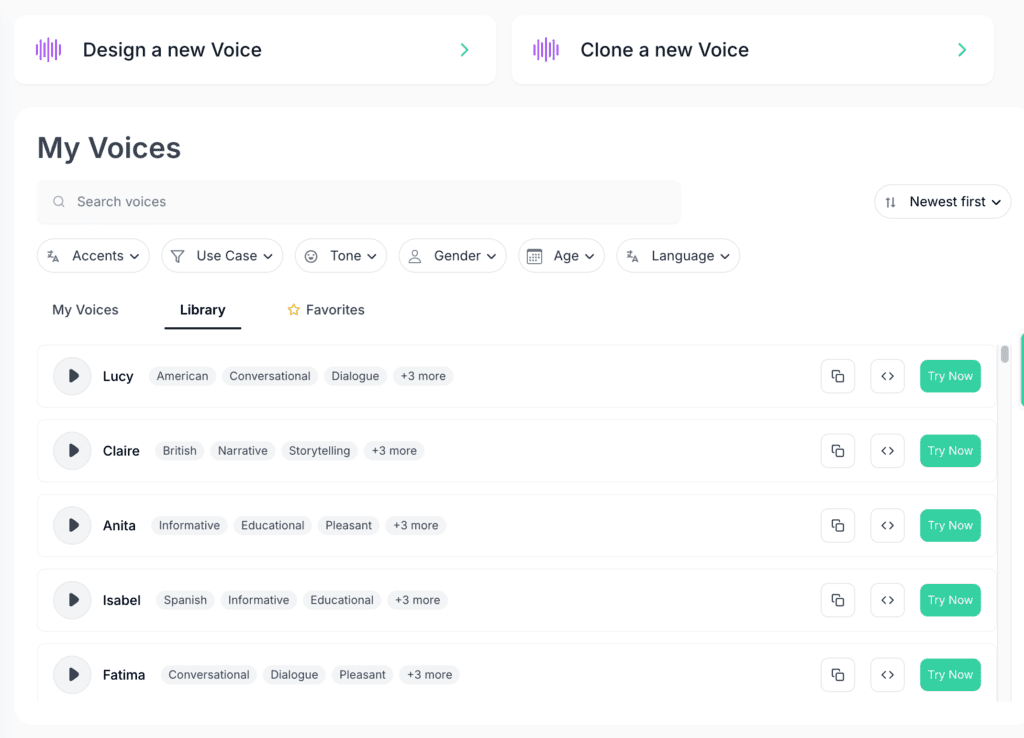This screenshot has width=1024, height=738.
Task: Open embed code for Claire
Action: [x=887, y=450]
